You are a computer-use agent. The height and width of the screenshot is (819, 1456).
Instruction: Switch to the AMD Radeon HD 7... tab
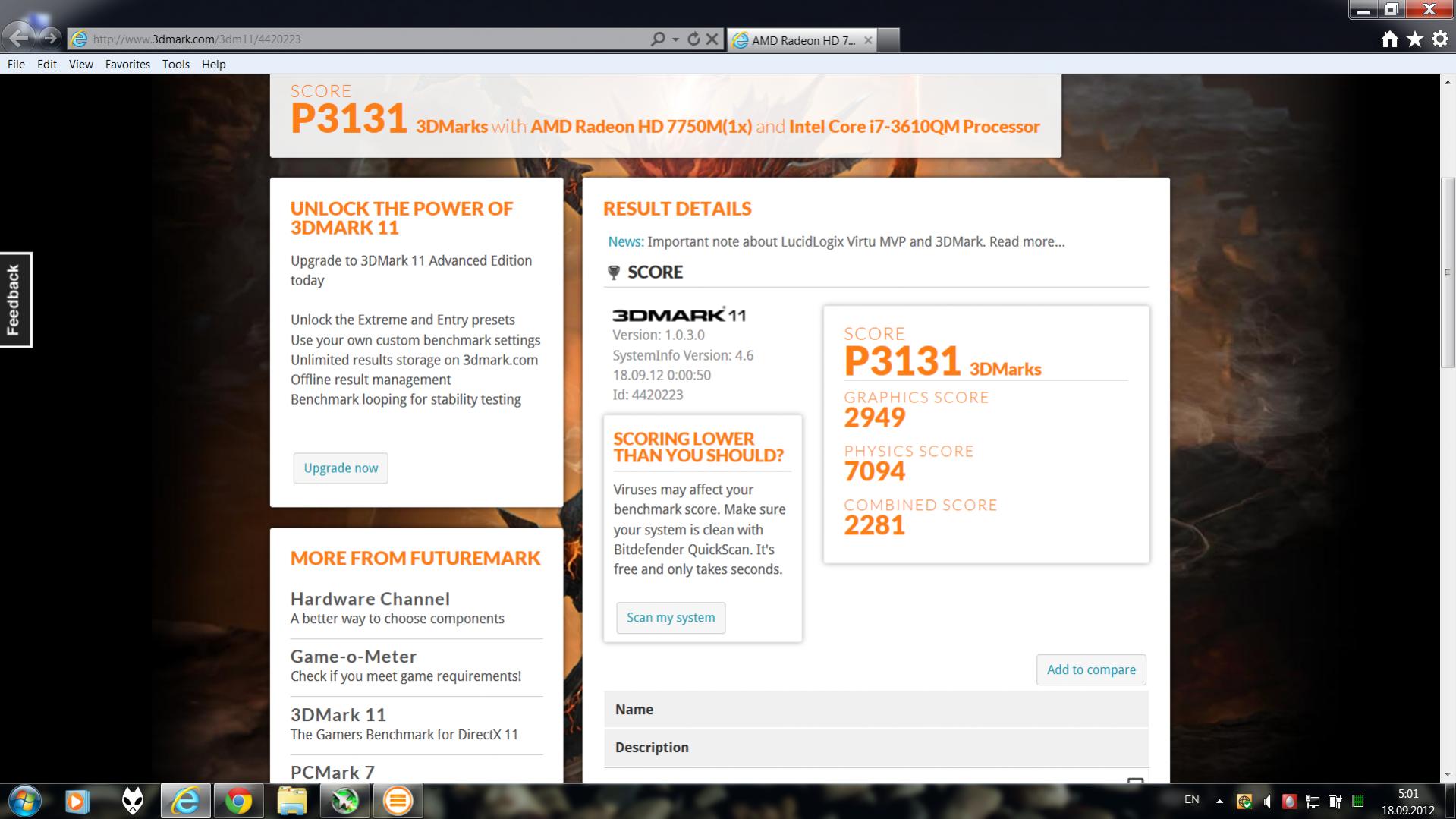pyautogui.click(x=802, y=40)
